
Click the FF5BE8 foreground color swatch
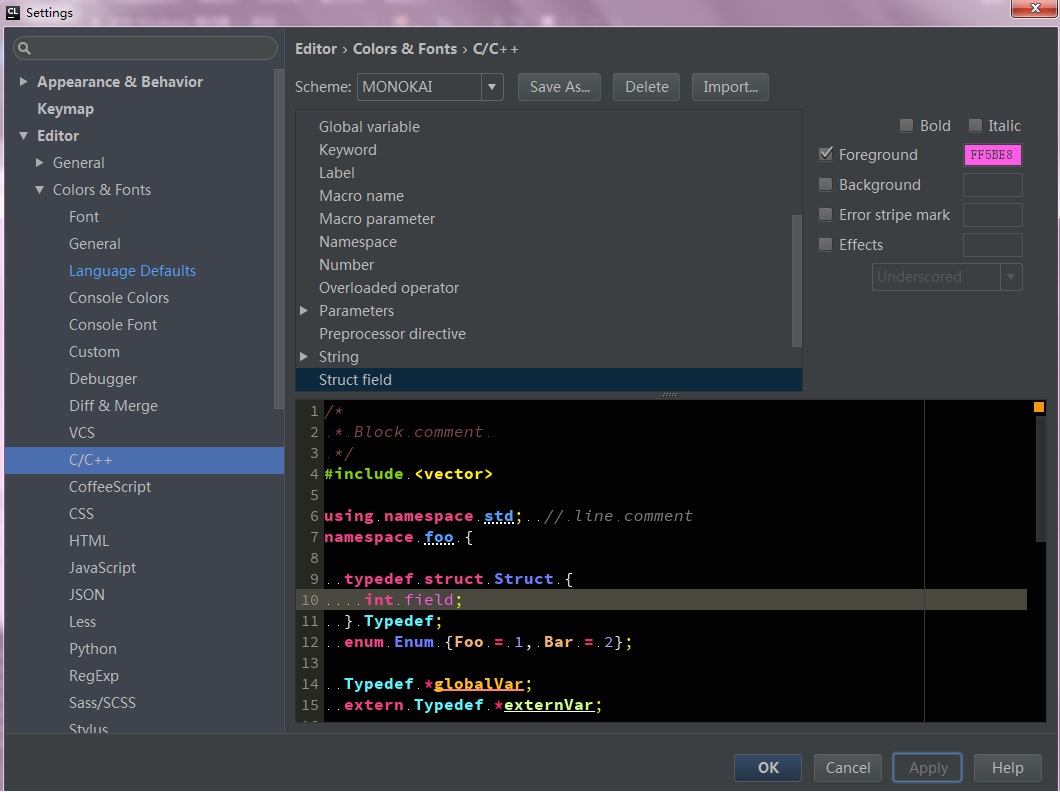(x=992, y=154)
